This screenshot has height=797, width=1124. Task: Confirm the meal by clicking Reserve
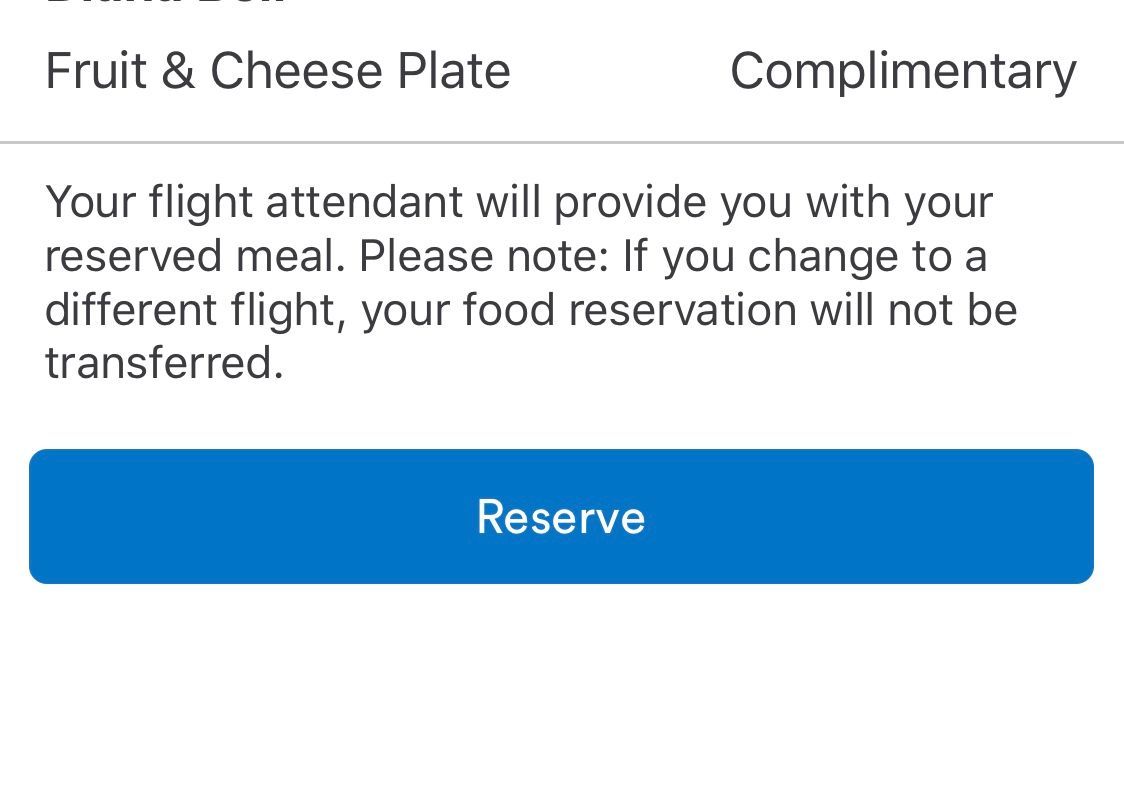click(561, 516)
